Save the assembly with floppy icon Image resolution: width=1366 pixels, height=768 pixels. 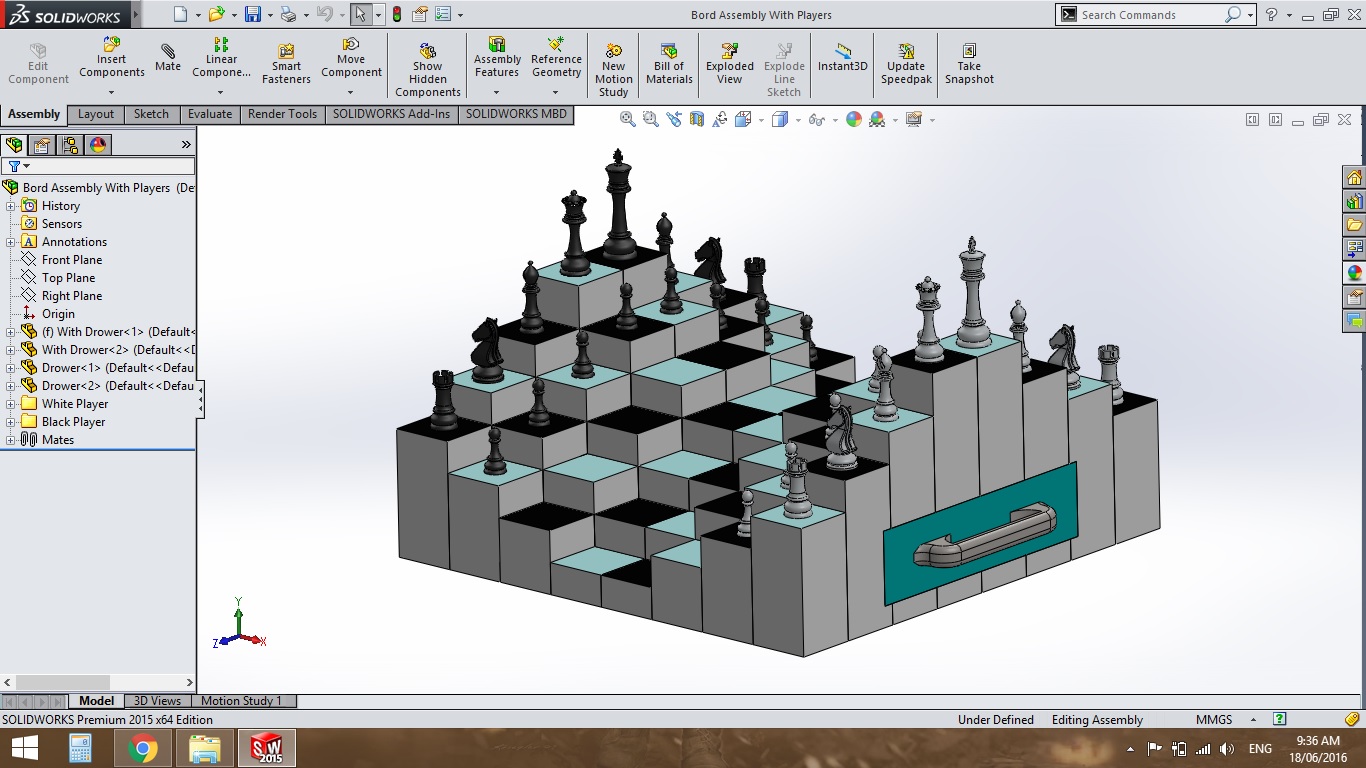coord(253,15)
